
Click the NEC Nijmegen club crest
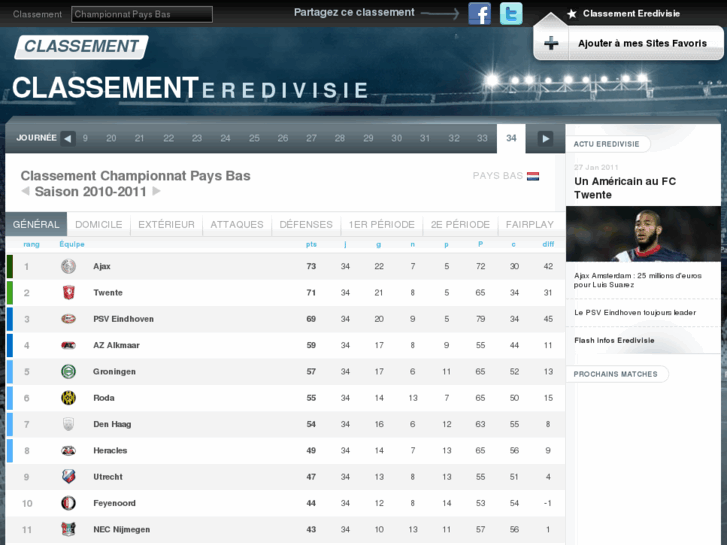[68, 529]
